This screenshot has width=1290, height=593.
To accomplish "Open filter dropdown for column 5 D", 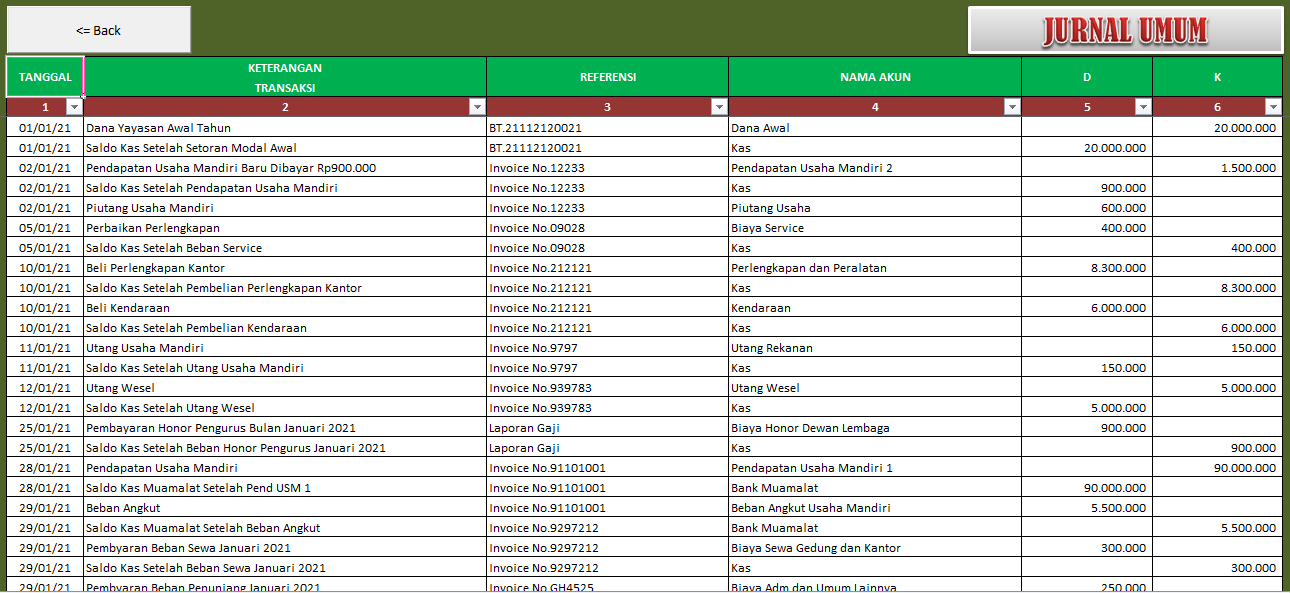I will [1143, 107].
